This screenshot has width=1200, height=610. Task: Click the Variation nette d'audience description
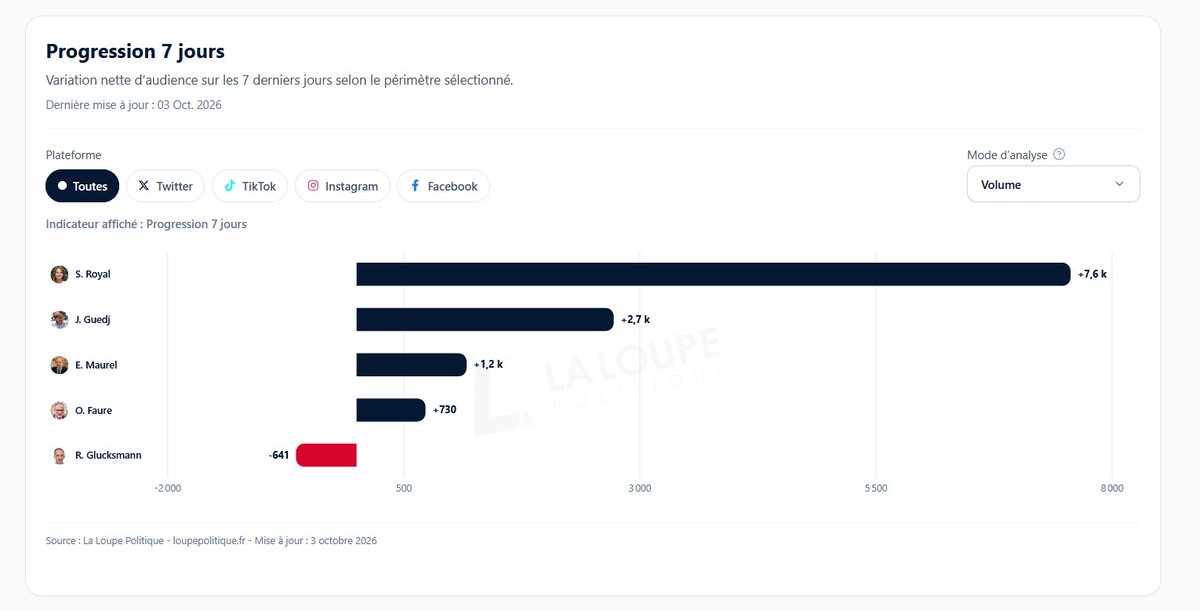[280, 80]
